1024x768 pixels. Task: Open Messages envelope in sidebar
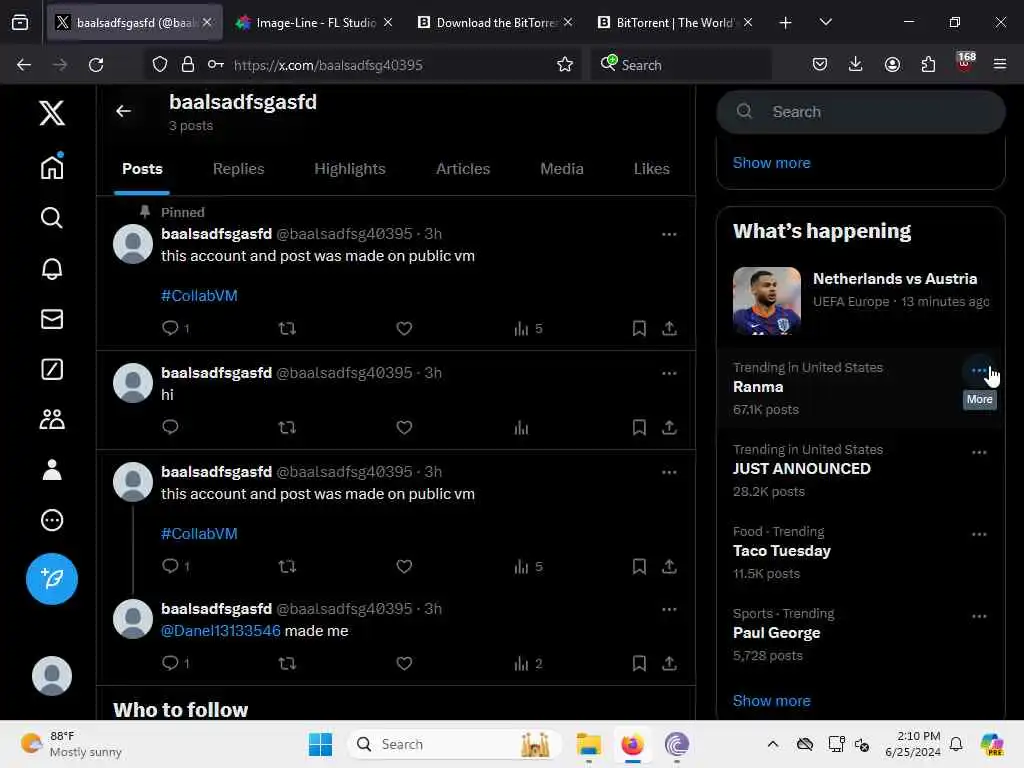click(52, 319)
